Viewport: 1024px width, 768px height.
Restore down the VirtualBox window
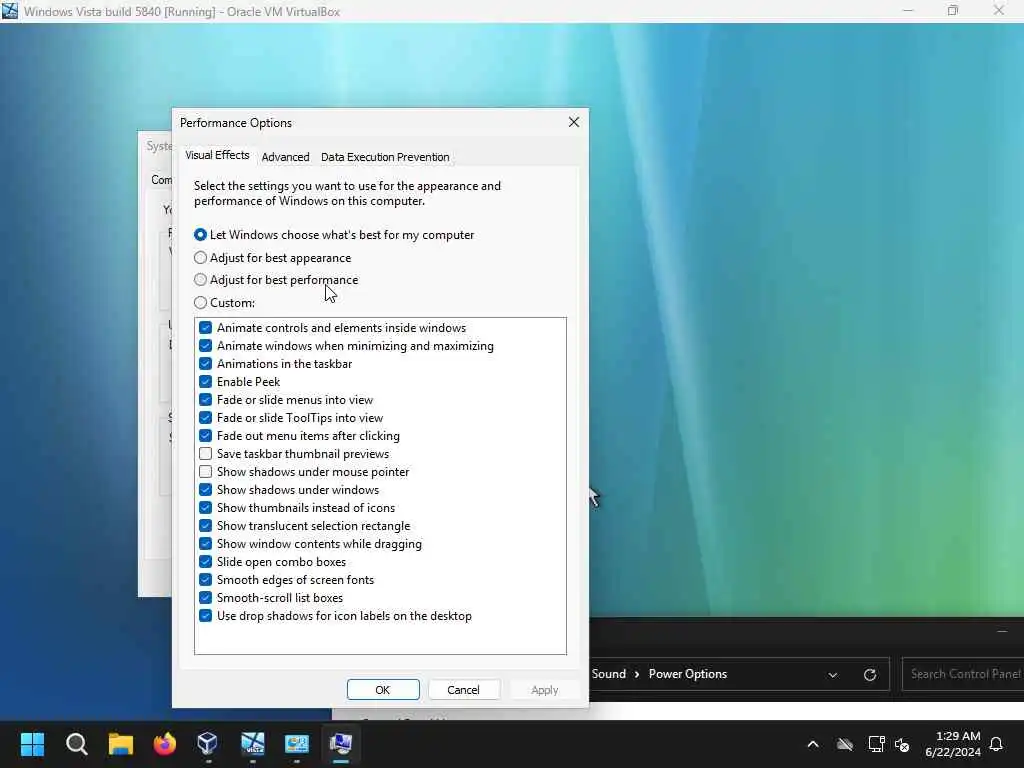(x=953, y=10)
